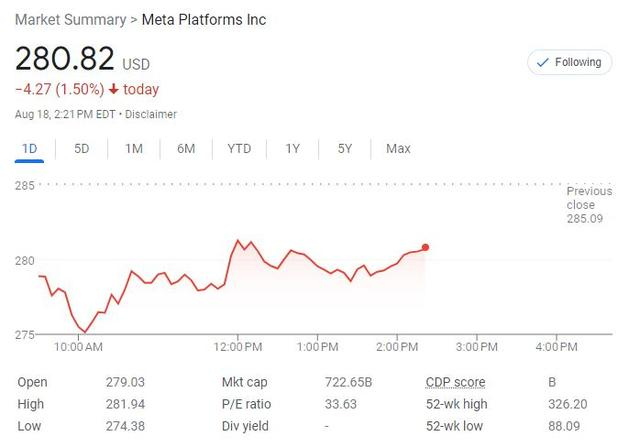This screenshot has width=640, height=447.
Task: Select the 1D chart range tab
Action: coord(29,149)
